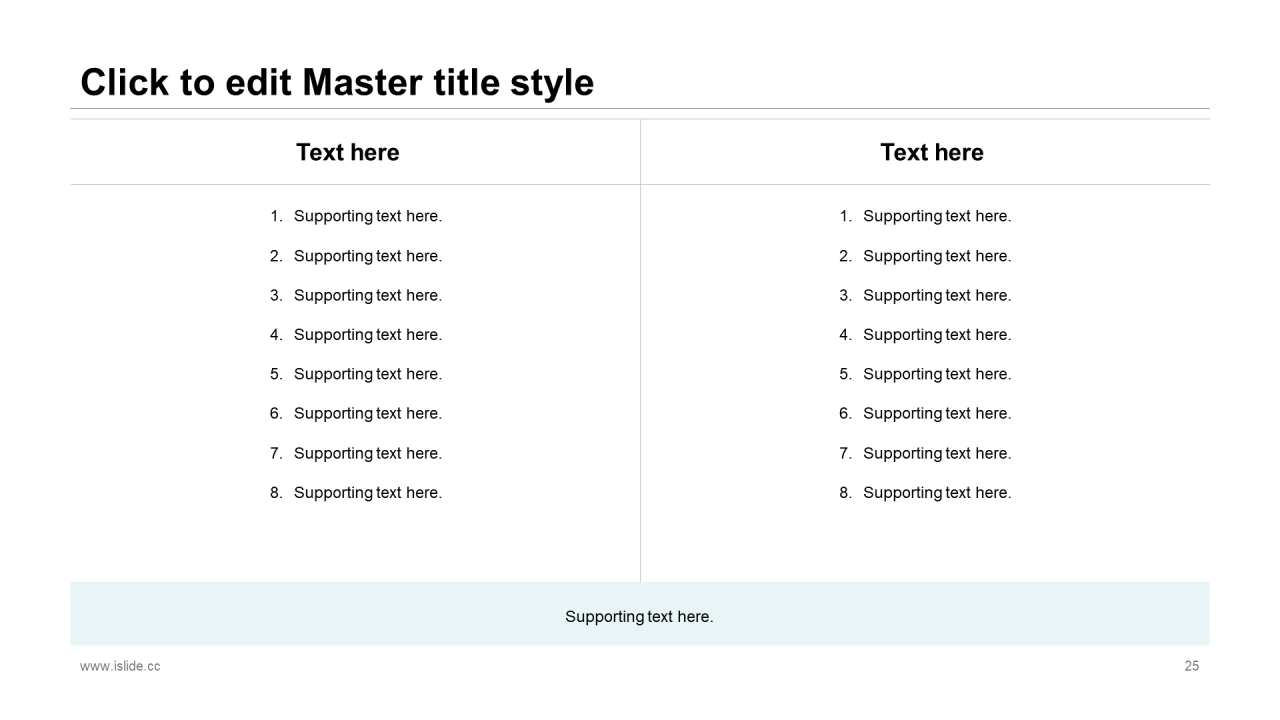The image size is (1280, 720).
Task: Select item 6 in the left list
Action: [x=367, y=413]
